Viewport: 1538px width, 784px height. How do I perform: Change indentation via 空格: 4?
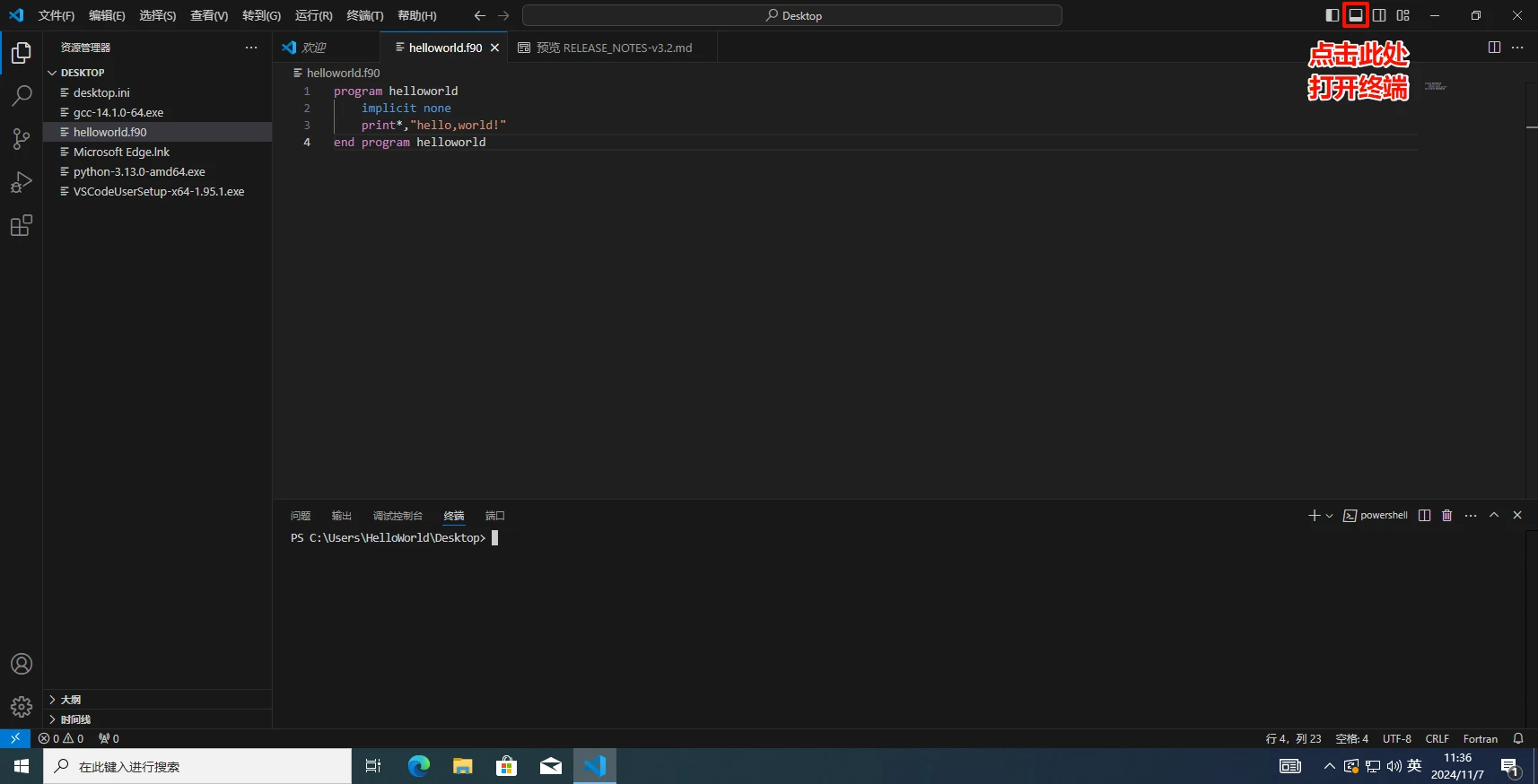1351,738
